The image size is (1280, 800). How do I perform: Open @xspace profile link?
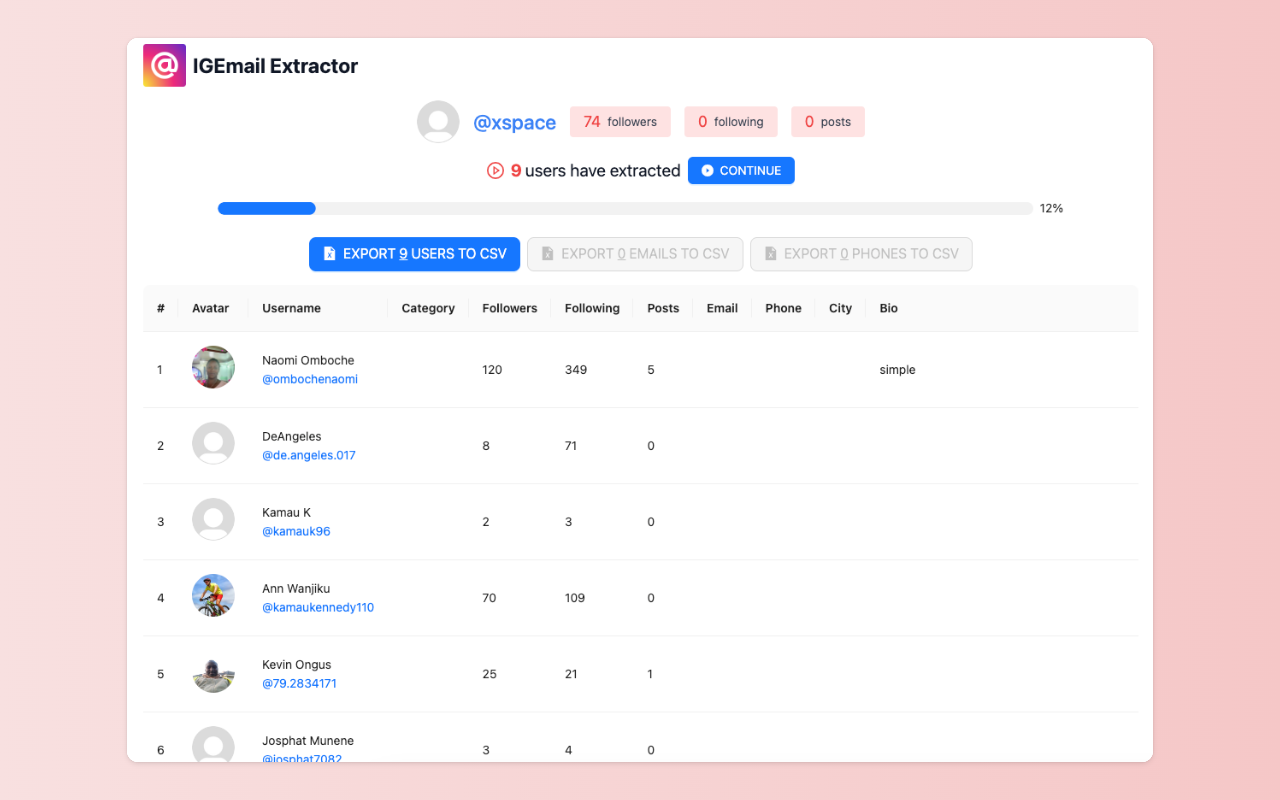515,122
